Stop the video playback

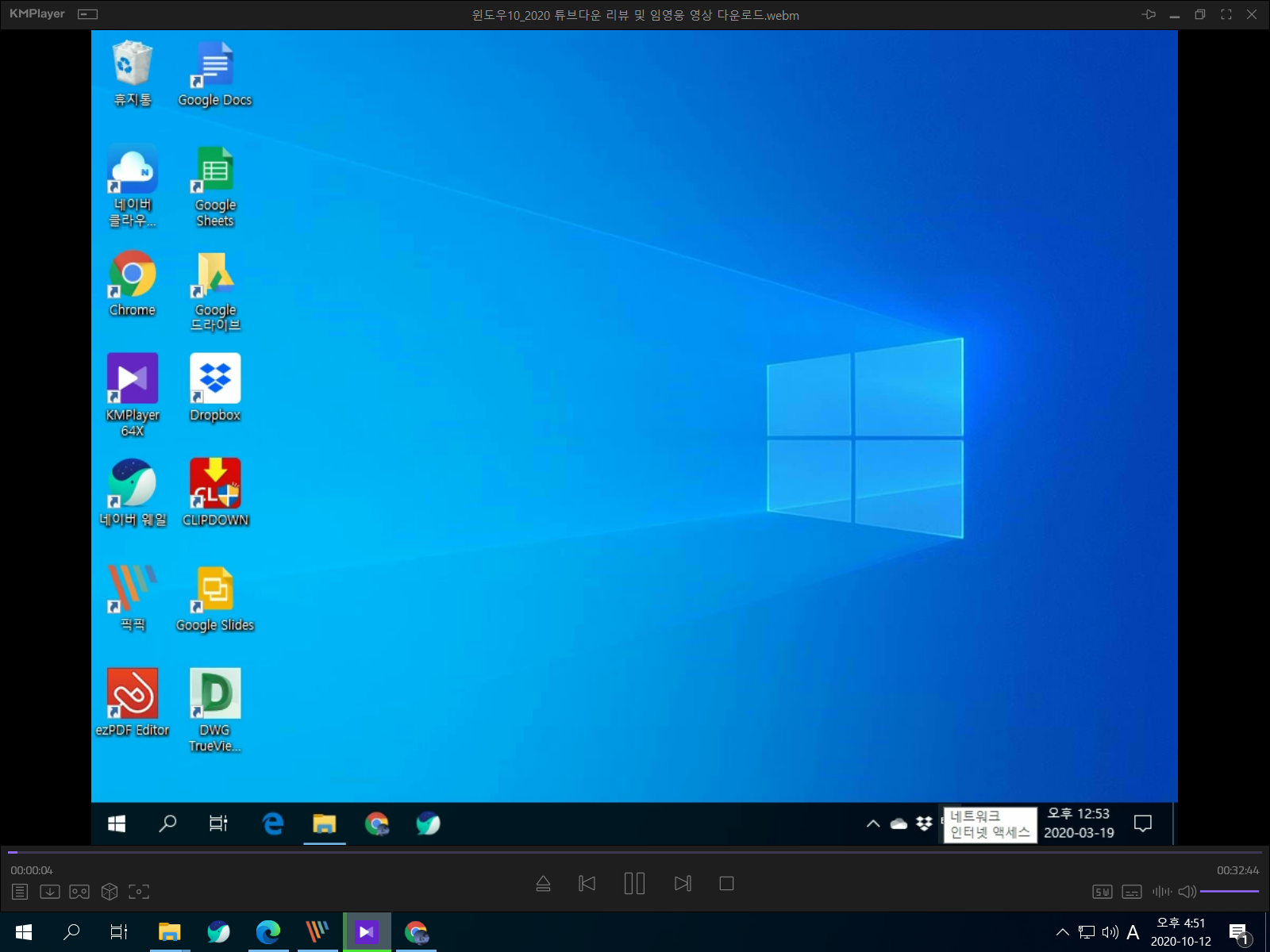tap(726, 884)
